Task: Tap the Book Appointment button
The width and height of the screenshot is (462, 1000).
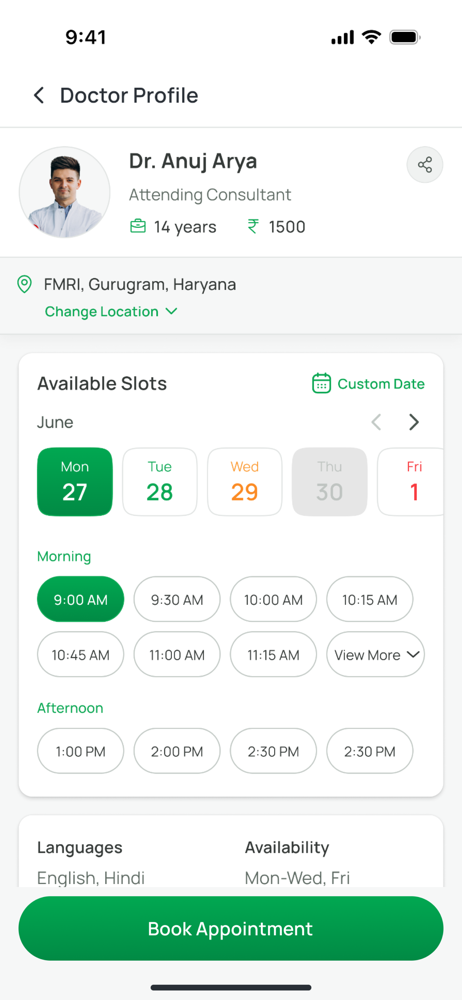Action: click(231, 929)
